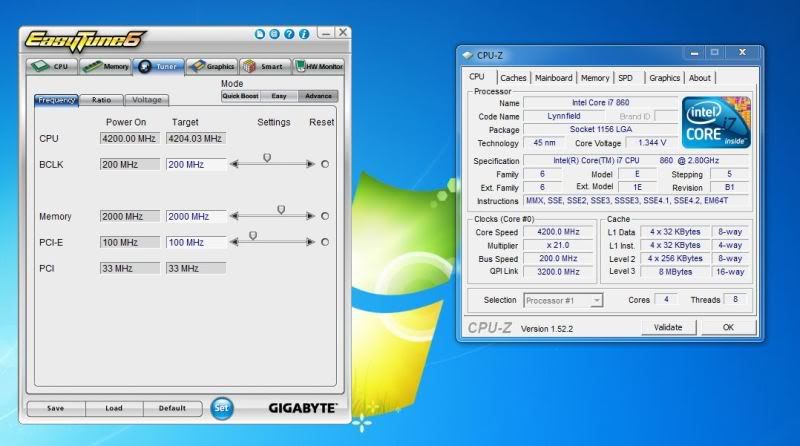Click the HW Monitor tab screen icon
Image resolution: width=800 pixels, height=446 pixels.
click(300, 66)
